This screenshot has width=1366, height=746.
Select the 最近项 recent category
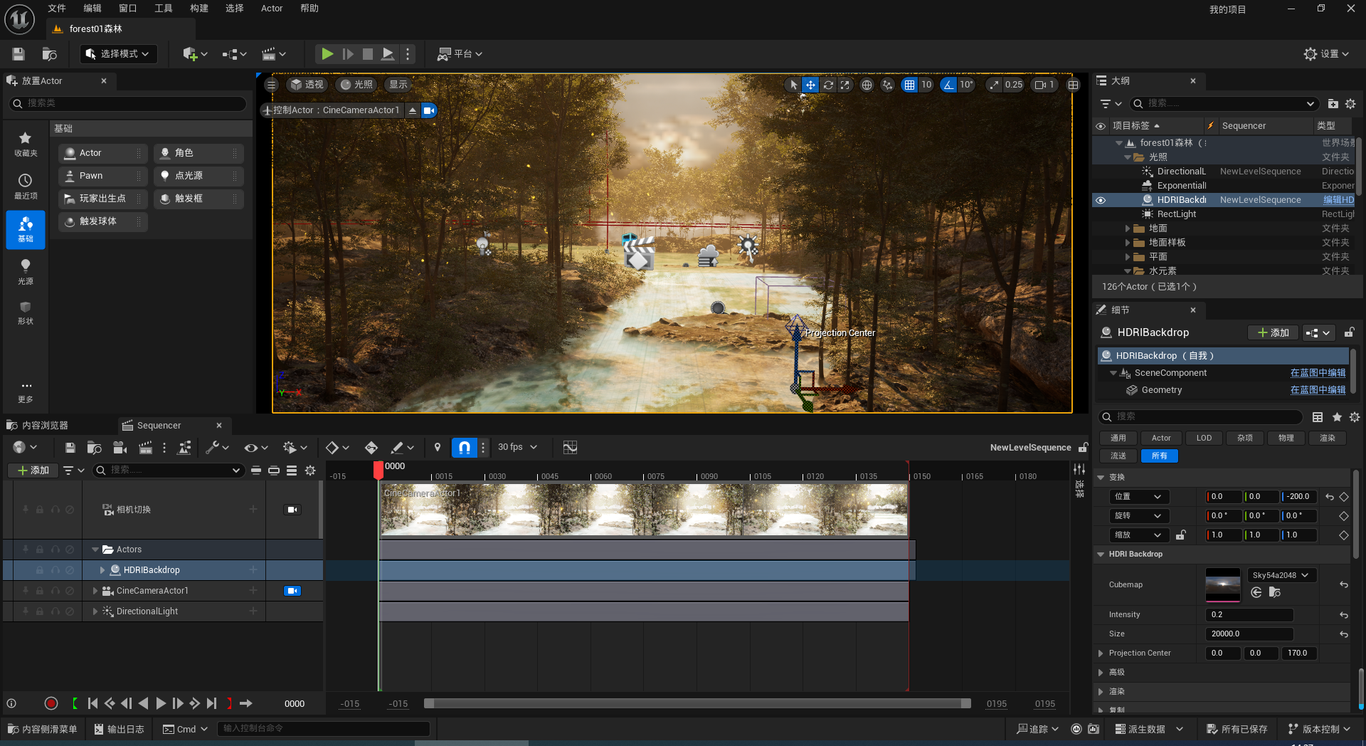(25, 186)
